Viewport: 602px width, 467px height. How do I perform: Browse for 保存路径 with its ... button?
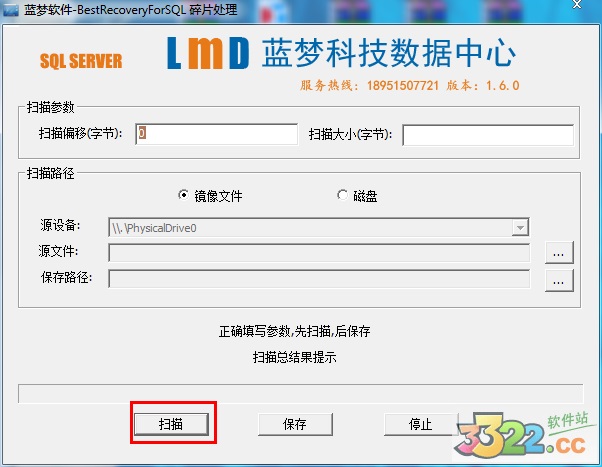(559, 280)
